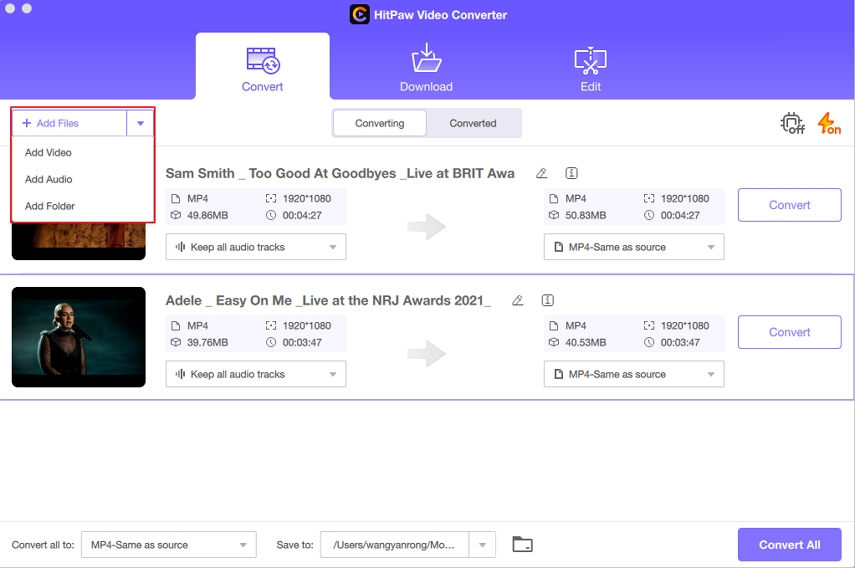Click the 49.86MB source size value
This screenshot has height=568, width=855.
tap(207, 215)
